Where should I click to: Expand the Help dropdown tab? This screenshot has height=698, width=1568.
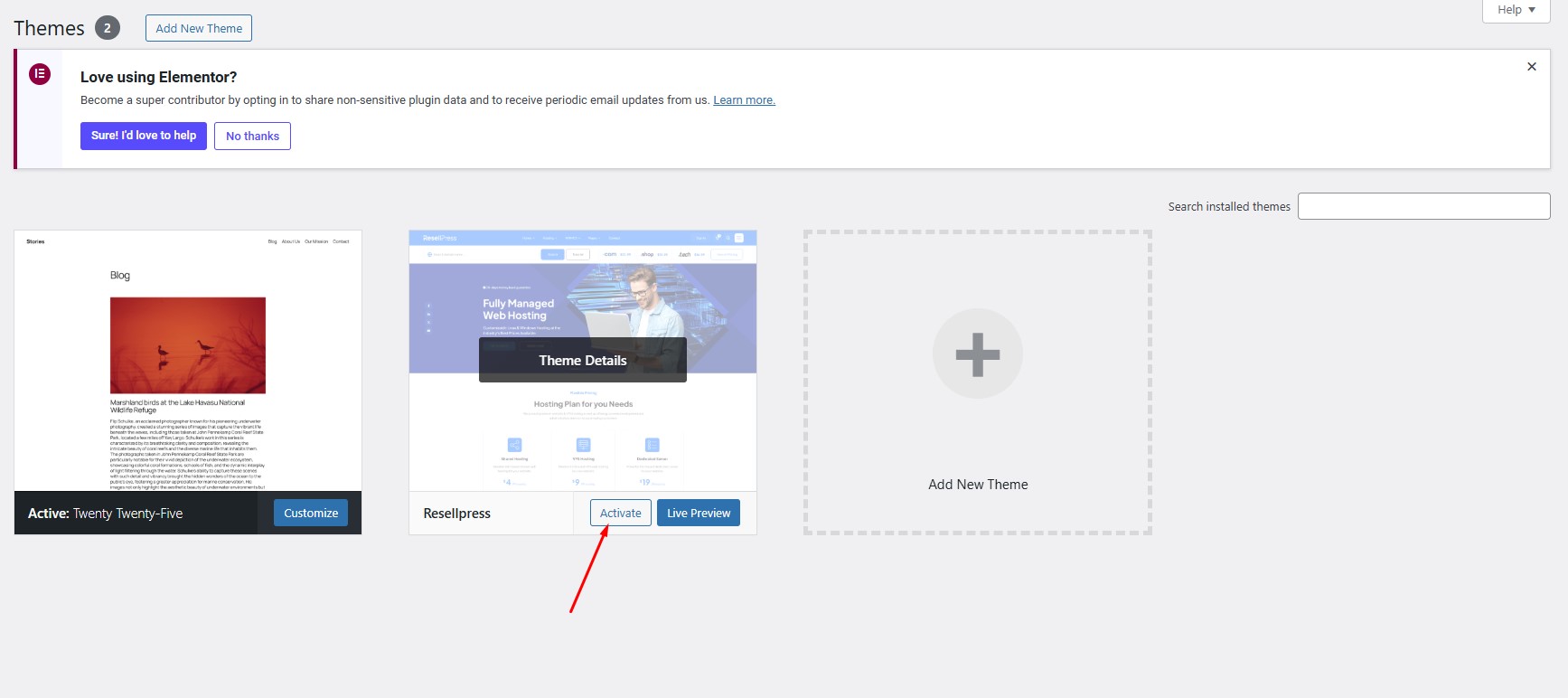[1516, 10]
